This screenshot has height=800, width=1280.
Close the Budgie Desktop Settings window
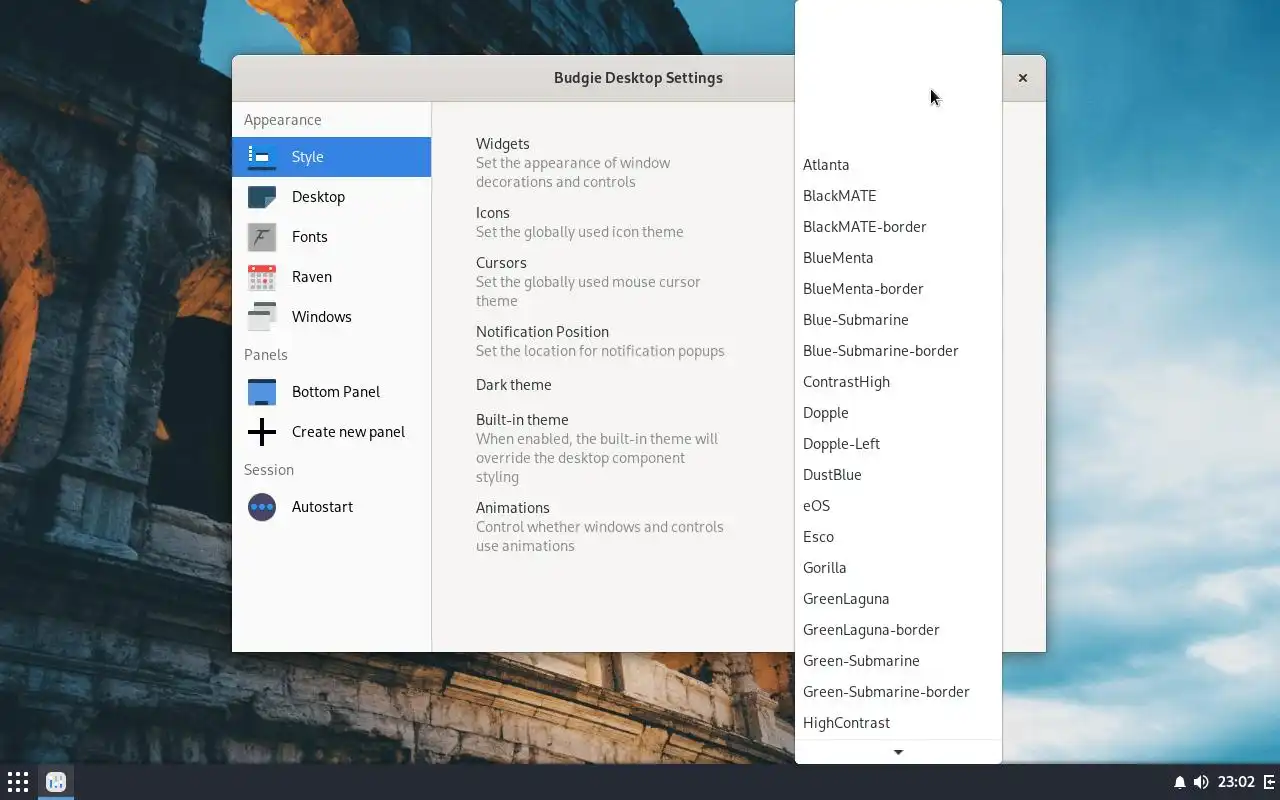pos(1022,78)
